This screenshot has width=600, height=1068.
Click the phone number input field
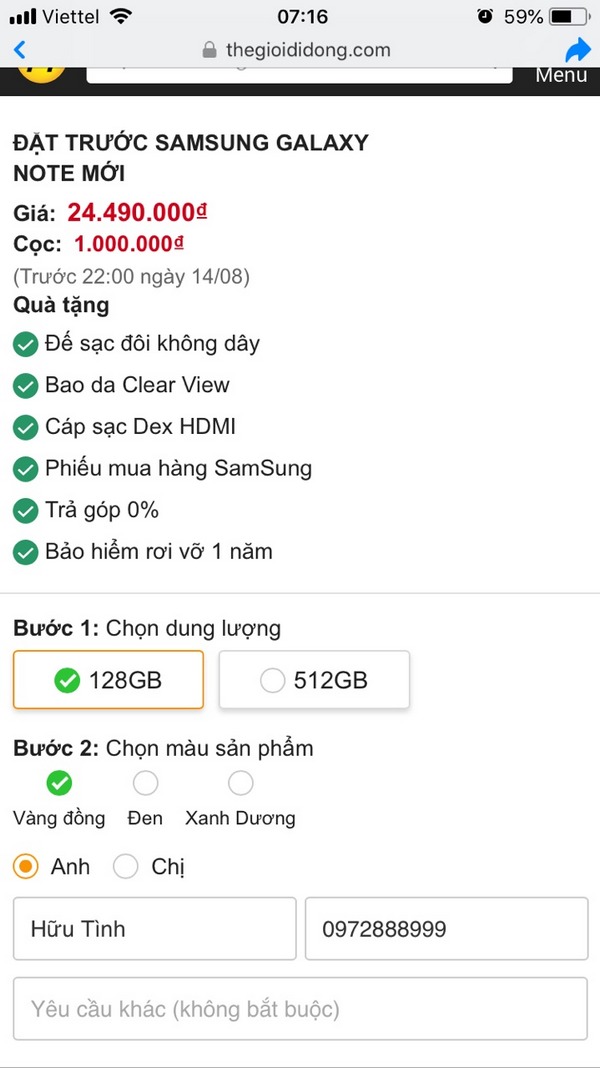(x=446, y=929)
